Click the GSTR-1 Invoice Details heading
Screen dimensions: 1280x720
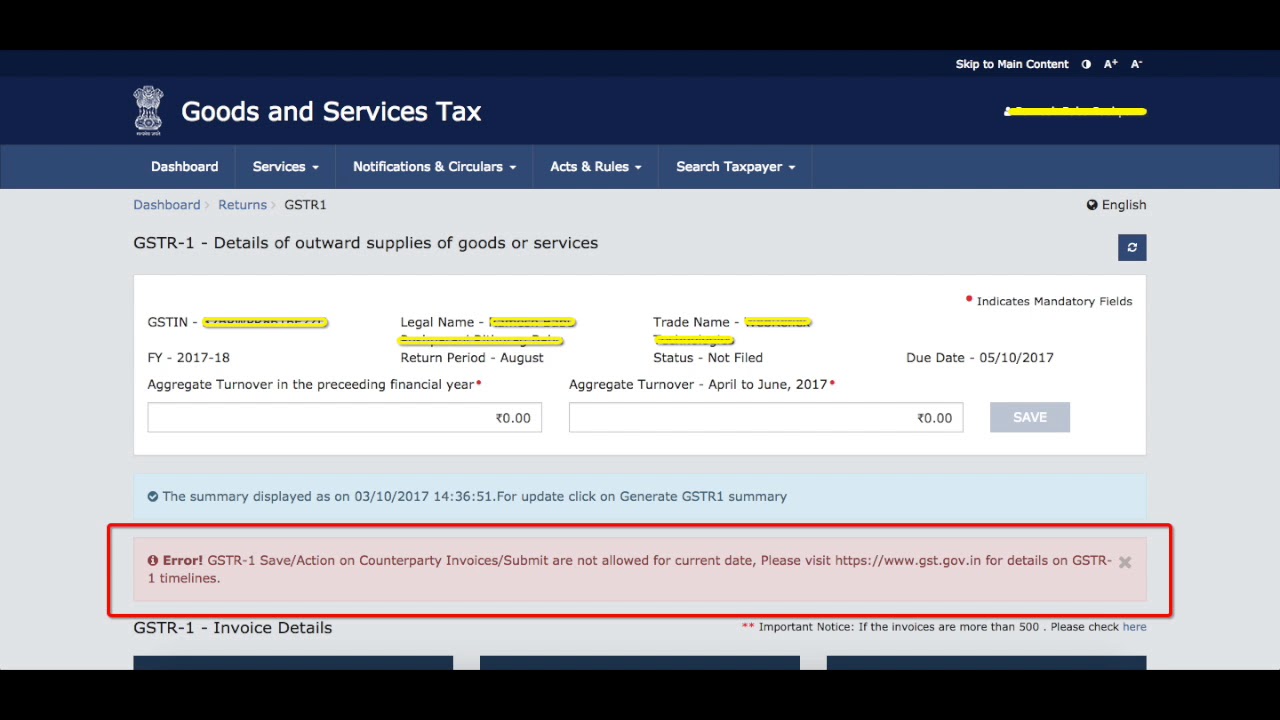tap(232, 628)
